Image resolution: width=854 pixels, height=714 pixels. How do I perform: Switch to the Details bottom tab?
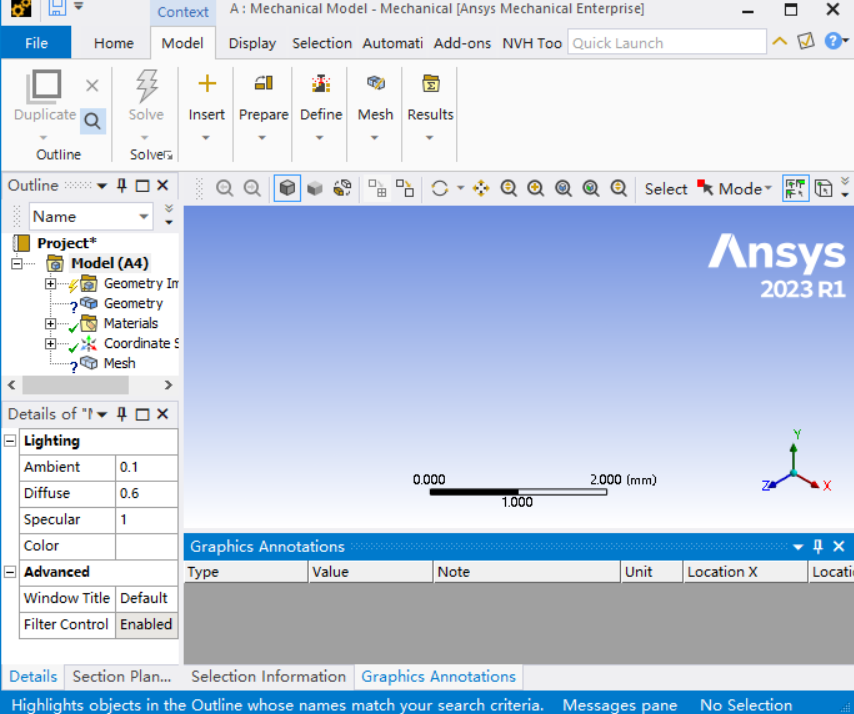[33, 676]
